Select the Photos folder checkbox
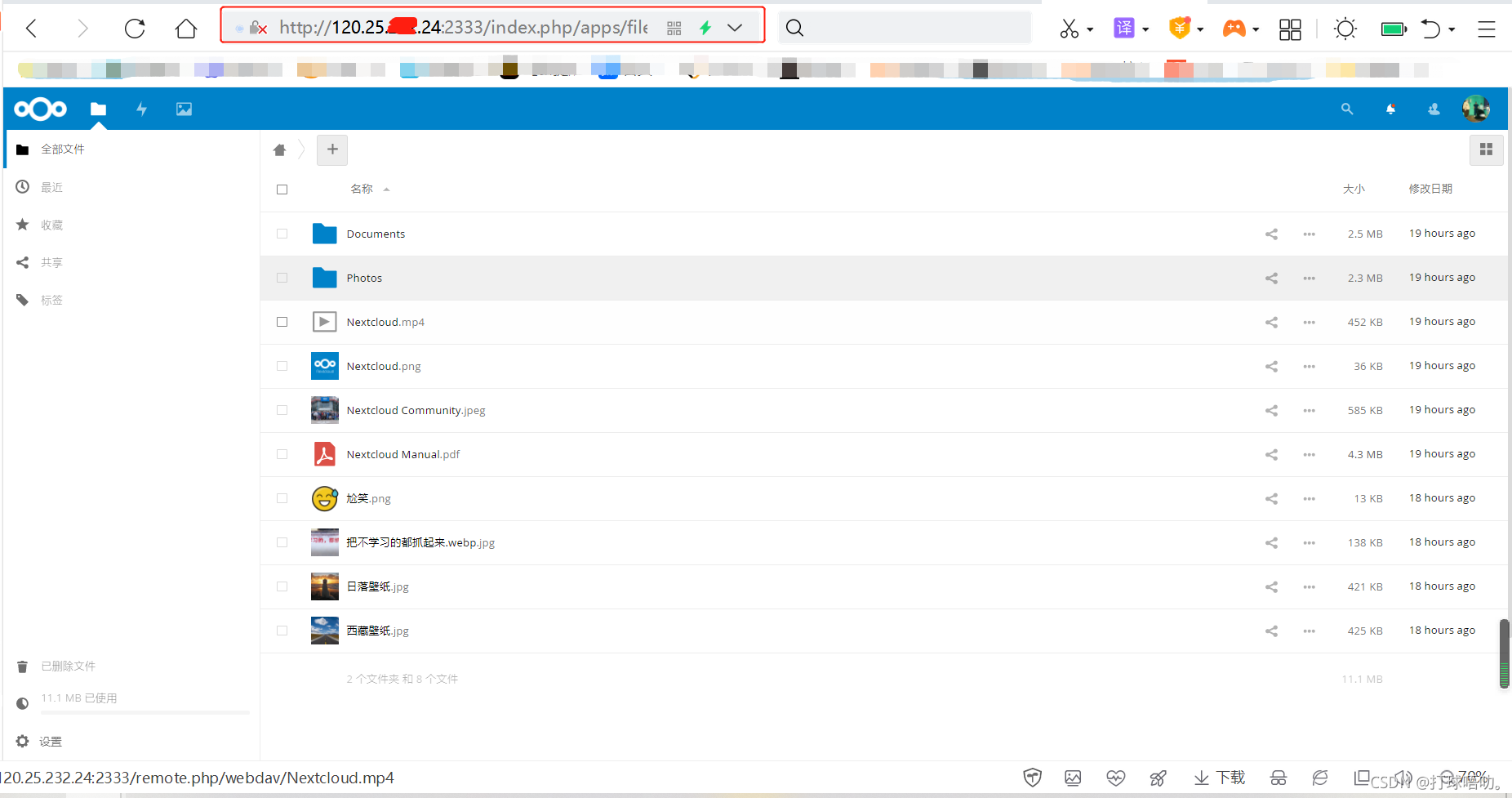This screenshot has width=1512, height=798. tap(282, 278)
